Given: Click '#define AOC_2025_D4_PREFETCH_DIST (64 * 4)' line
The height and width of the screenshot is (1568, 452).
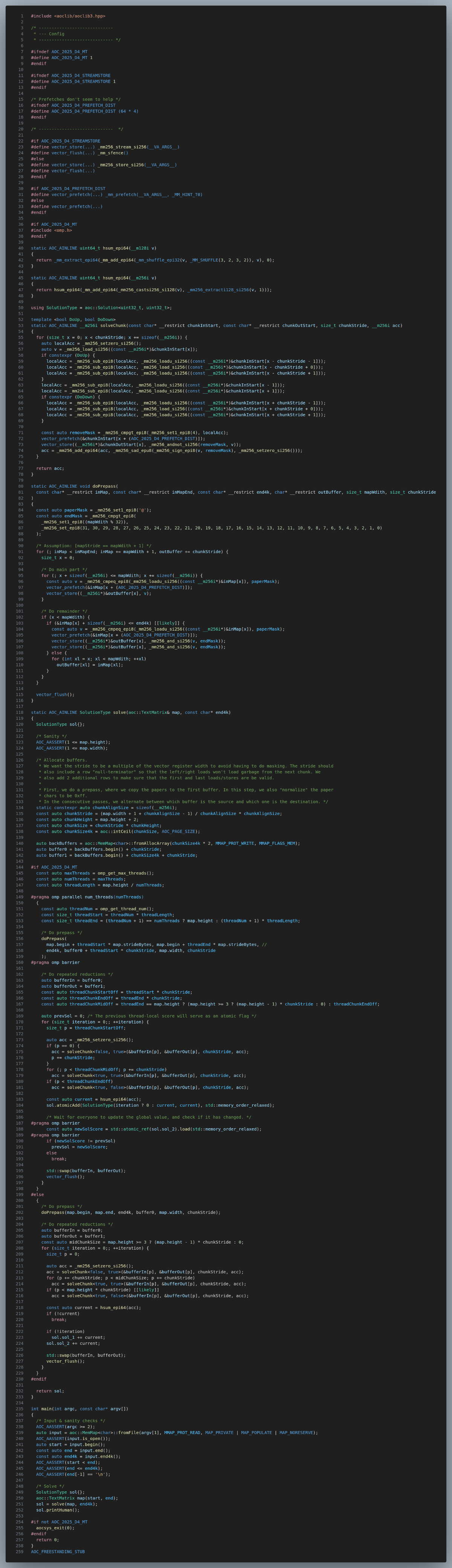Looking at the screenshot, I should point(85,111).
